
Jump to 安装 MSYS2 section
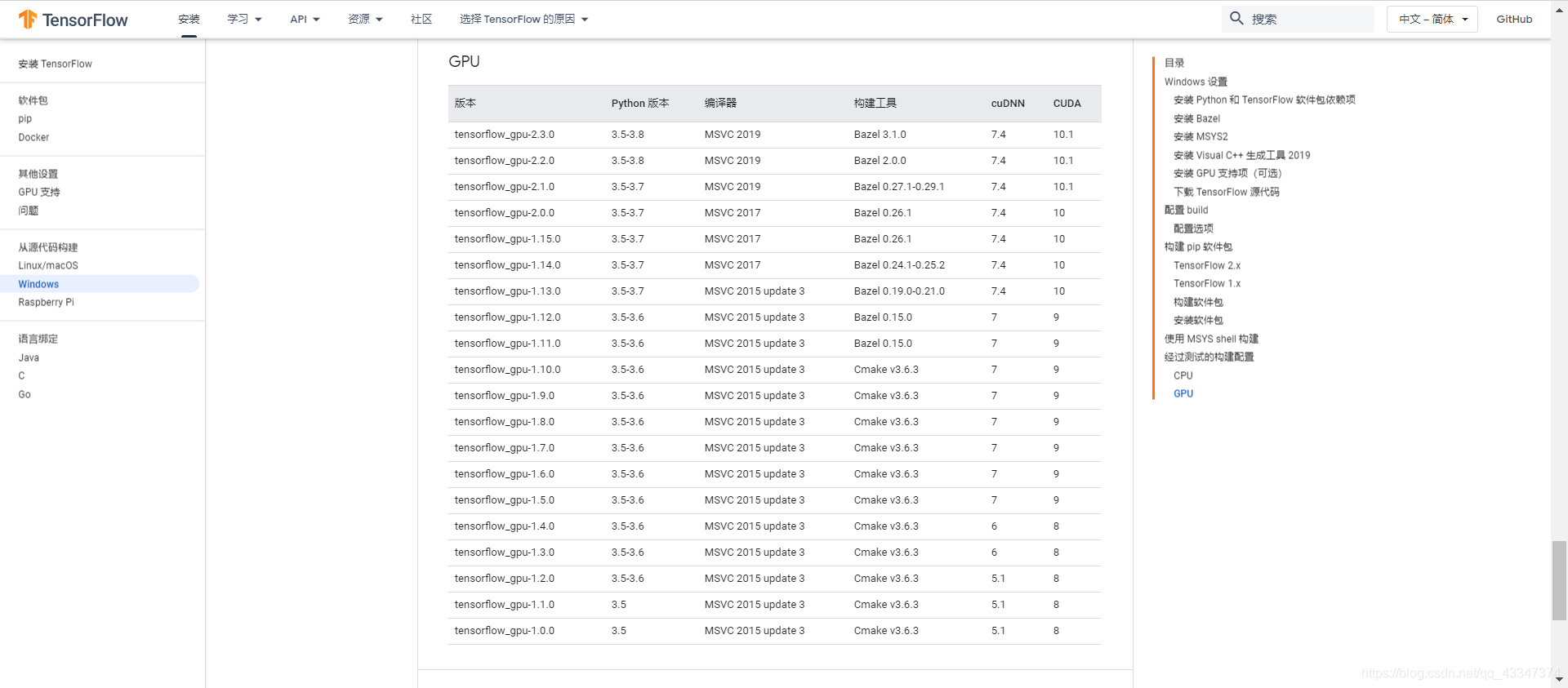(x=1200, y=136)
